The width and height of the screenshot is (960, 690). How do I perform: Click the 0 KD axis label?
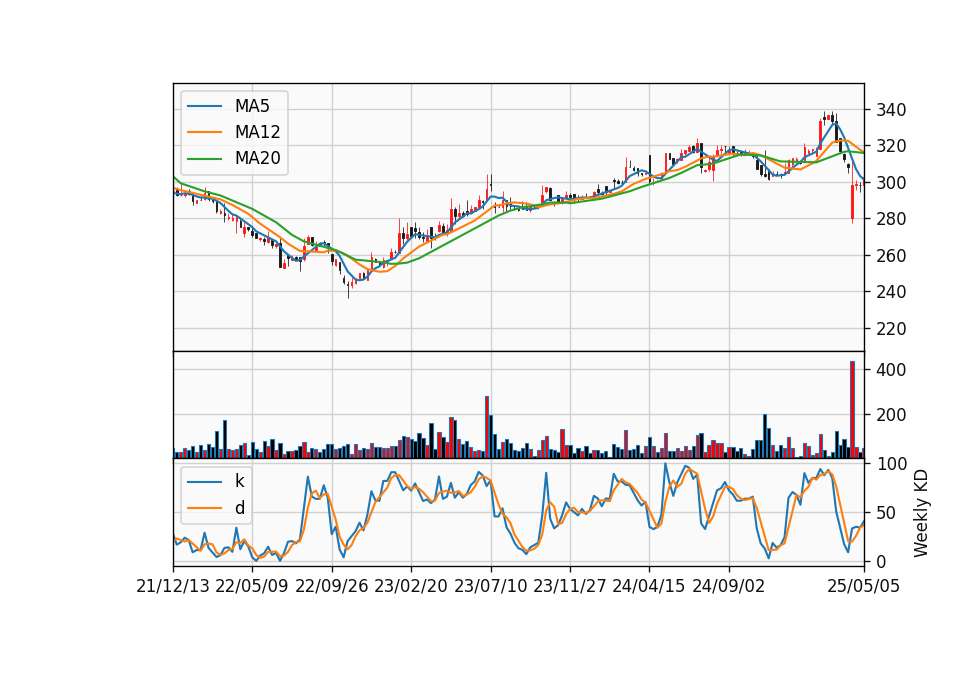(880, 561)
